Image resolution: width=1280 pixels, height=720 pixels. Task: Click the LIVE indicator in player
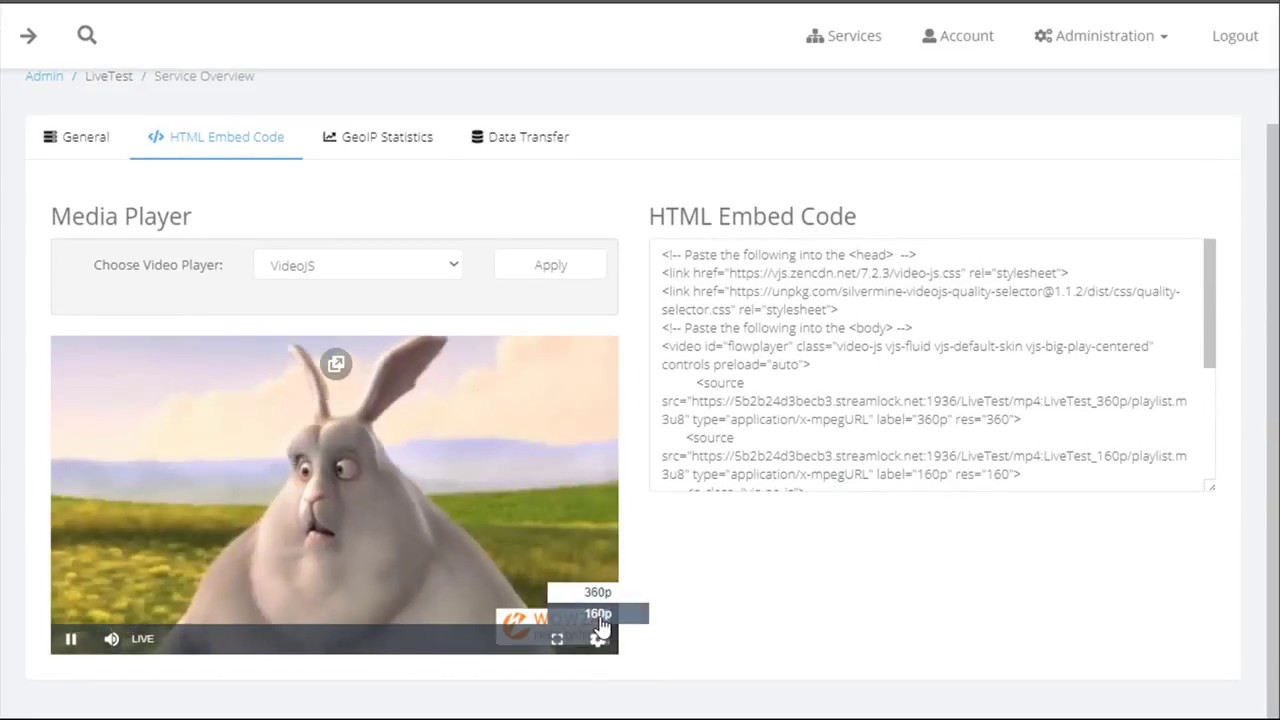pos(143,639)
